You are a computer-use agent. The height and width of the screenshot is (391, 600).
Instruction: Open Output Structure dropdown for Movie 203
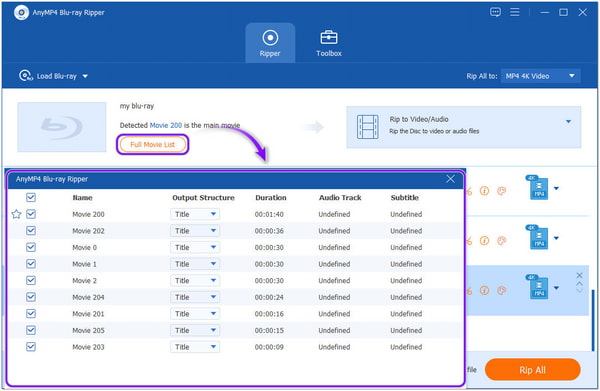tap(195, 347)
